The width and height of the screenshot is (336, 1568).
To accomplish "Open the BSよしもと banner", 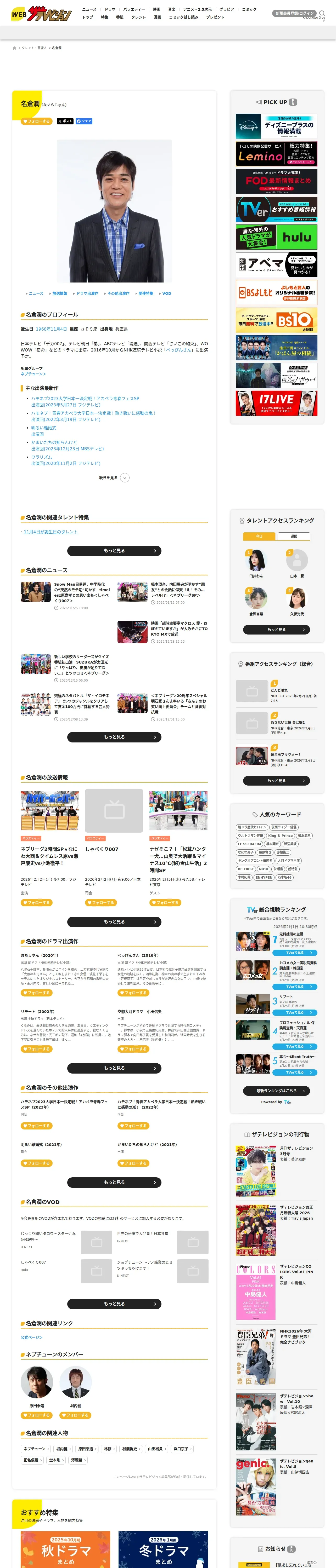I will tap(276, 292).
